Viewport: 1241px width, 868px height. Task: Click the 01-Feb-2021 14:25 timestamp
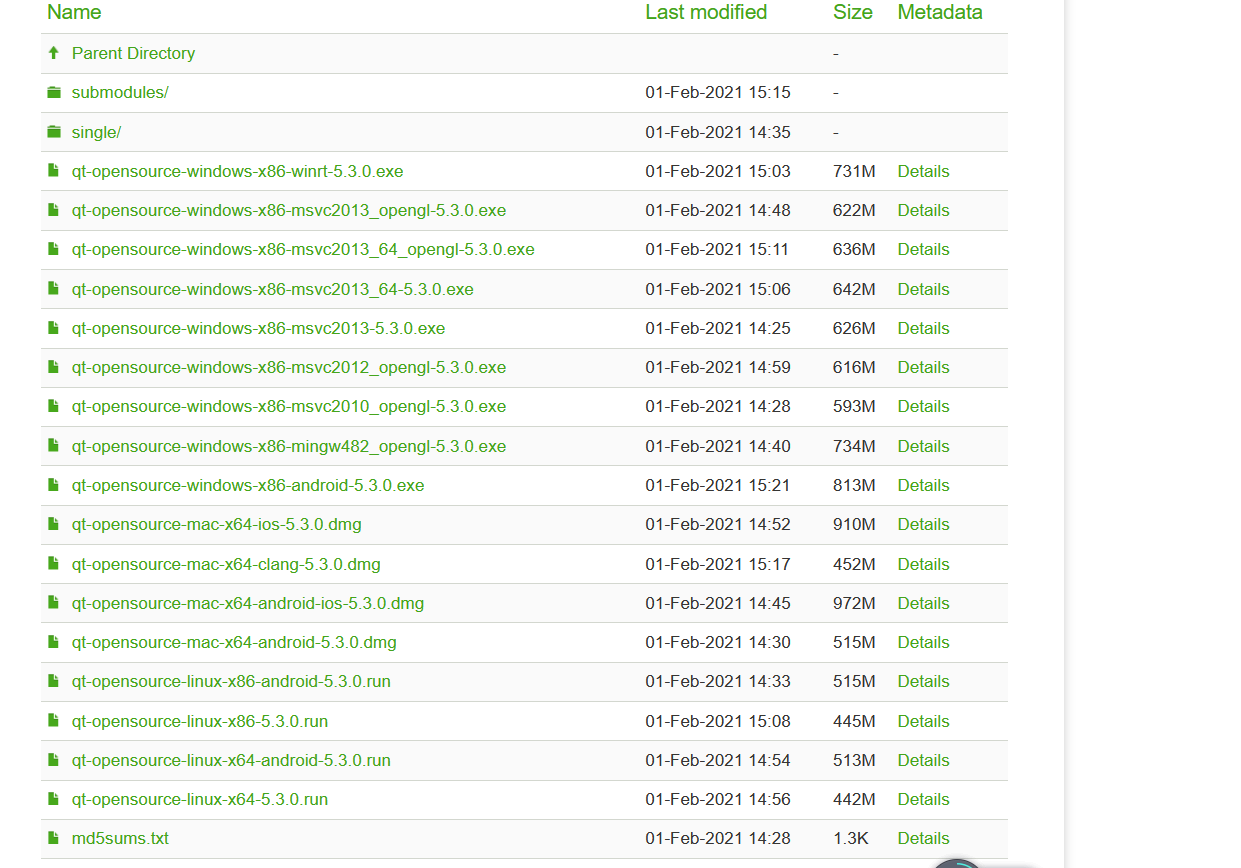click(718, 328)
